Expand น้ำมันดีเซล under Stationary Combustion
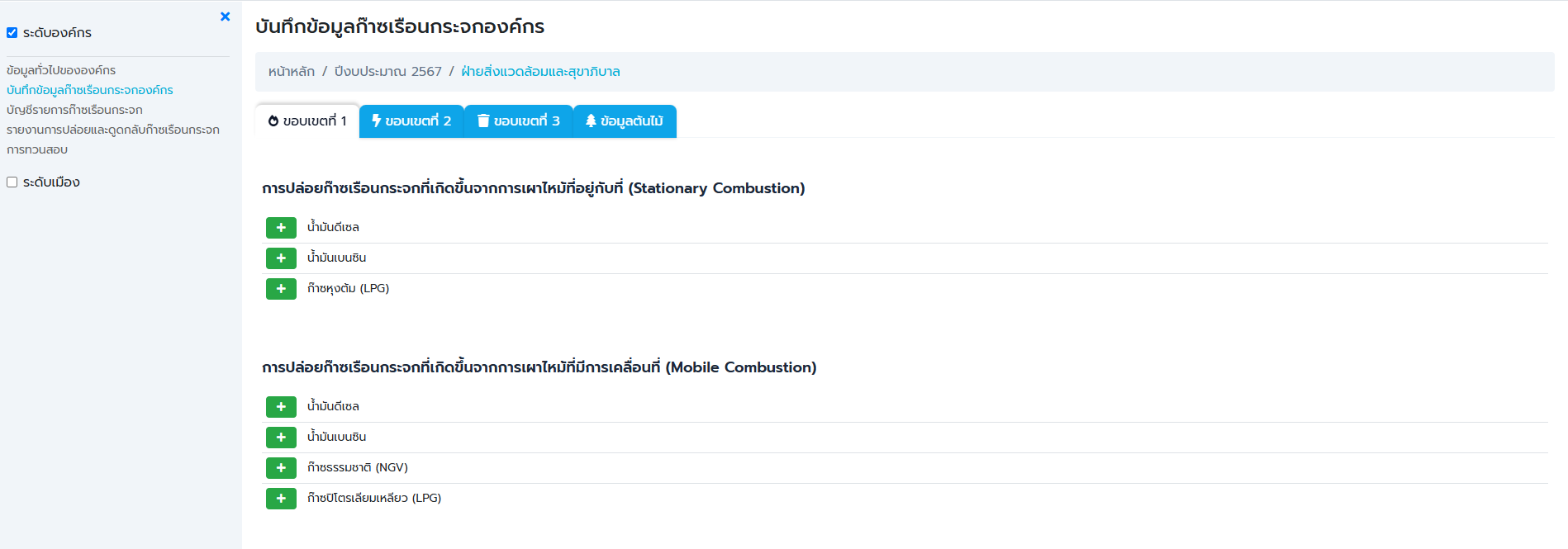Image resolution: width=1568 pixels, height=549 pixels. pos(281,228)
